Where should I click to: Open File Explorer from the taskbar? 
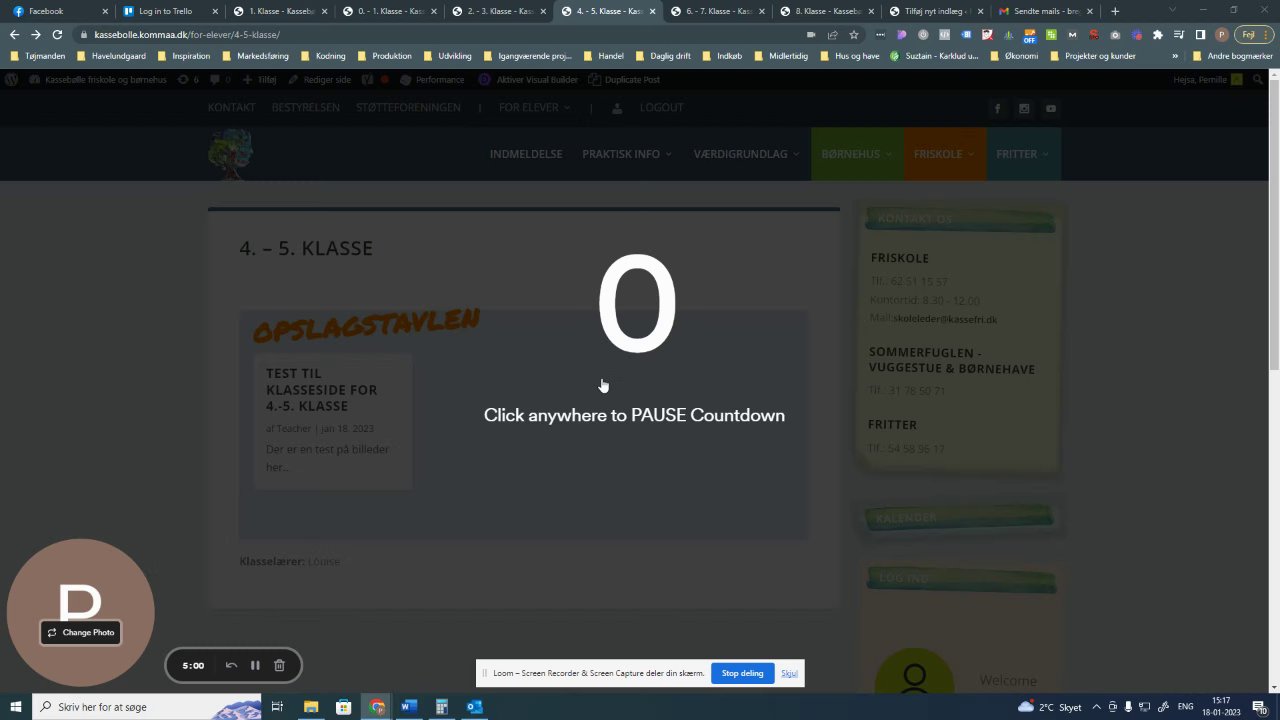[311, 707]
